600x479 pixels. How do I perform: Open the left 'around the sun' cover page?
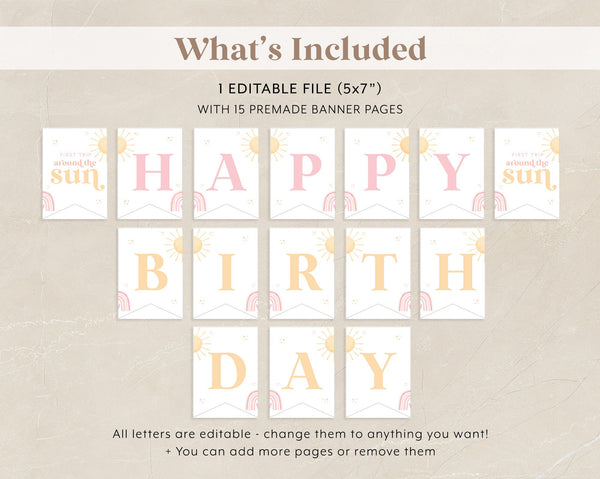tap(75, 173)
